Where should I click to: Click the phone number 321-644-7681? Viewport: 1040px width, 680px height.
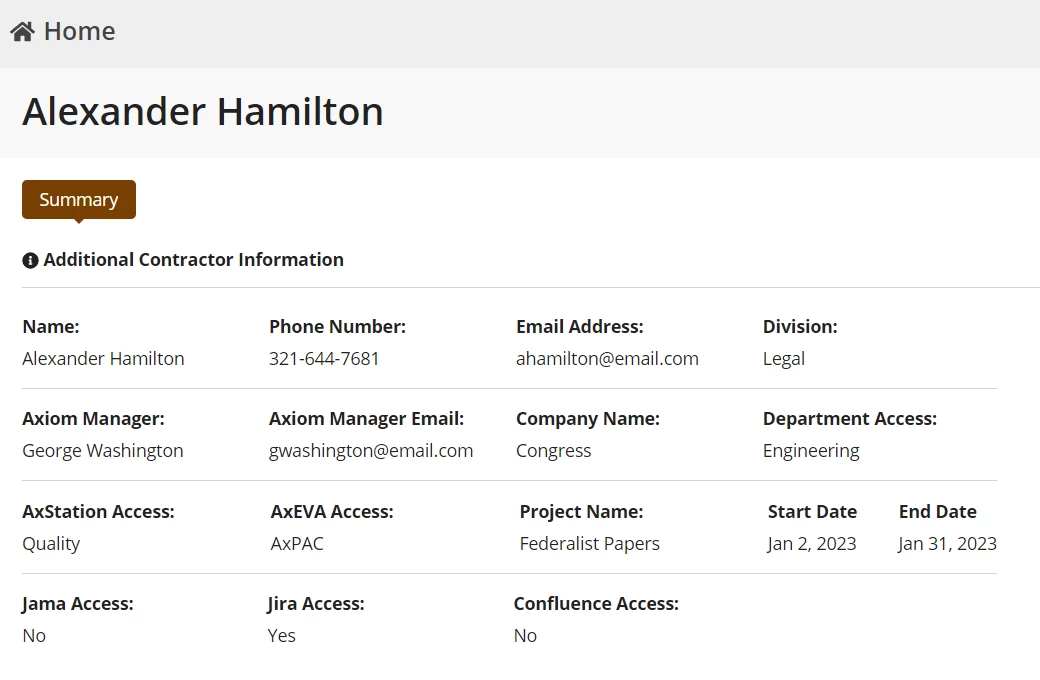click(x=324, y=358)
